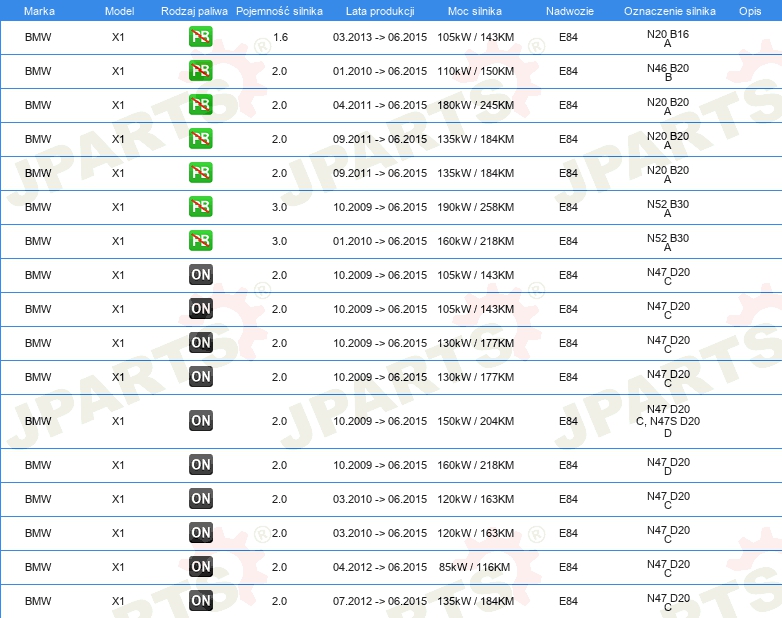Click the ON icon in the 07.2012 row

click(x=200, y=601)
